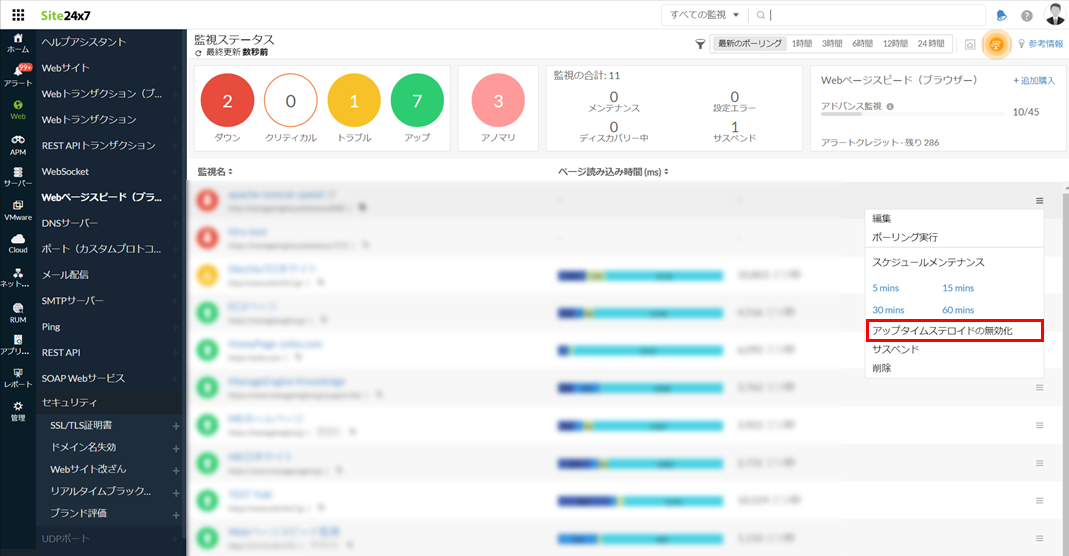
Task: Sort by 監視名 column
Action: pyautogui.click(x=215, y=172)
